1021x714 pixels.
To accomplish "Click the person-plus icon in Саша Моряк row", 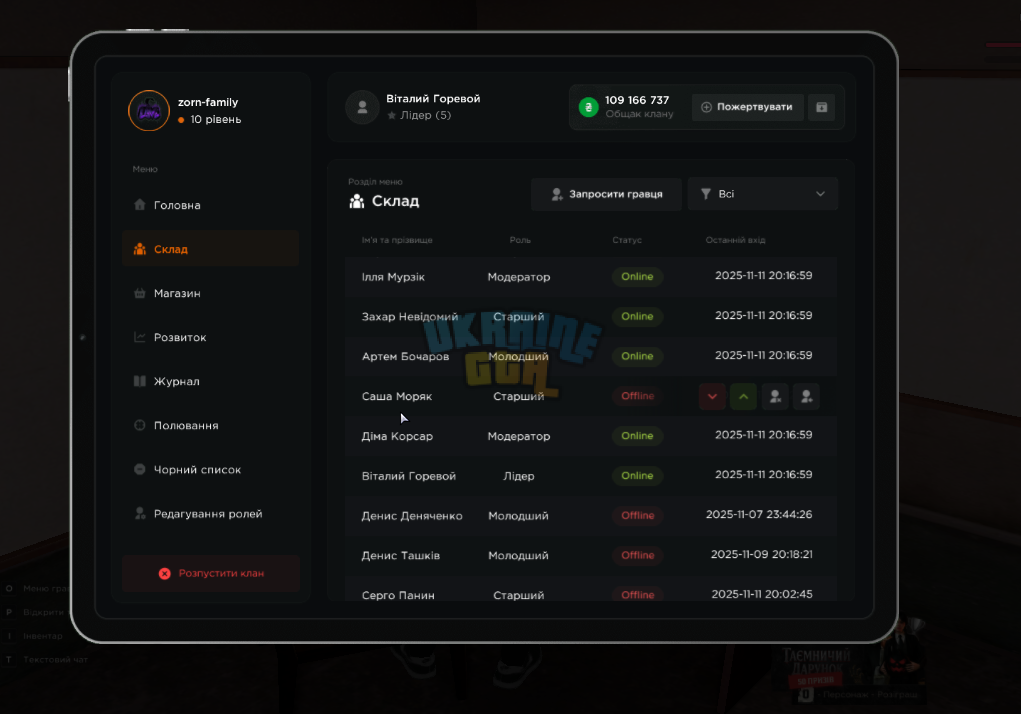I will coord(806,396).
